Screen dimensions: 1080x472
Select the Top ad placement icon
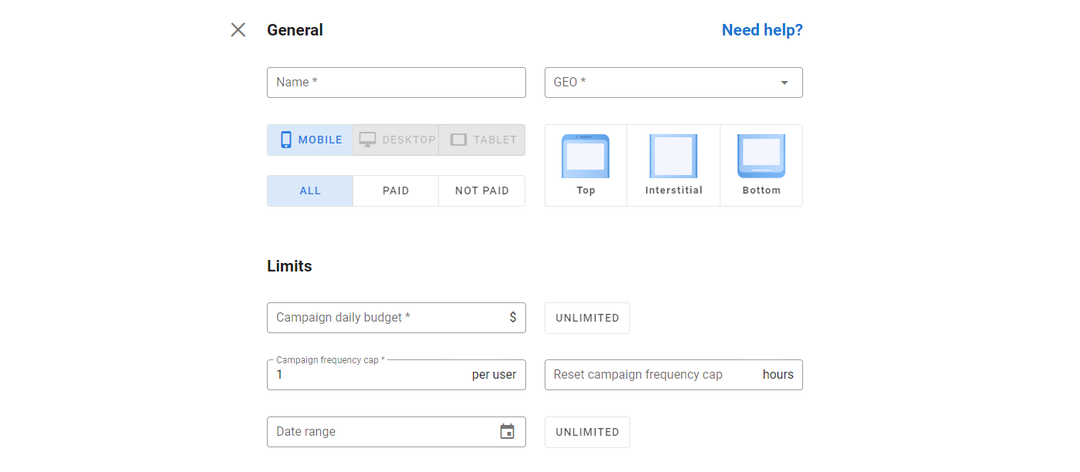585,156
